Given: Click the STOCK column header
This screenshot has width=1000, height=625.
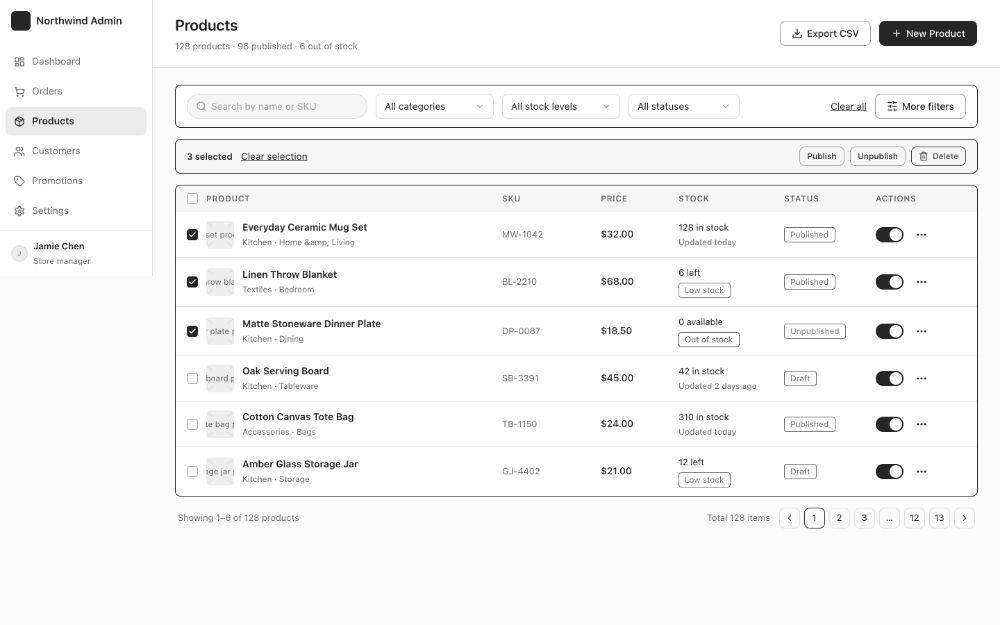Looking at the screenshot, I should (x=693, y=198).
